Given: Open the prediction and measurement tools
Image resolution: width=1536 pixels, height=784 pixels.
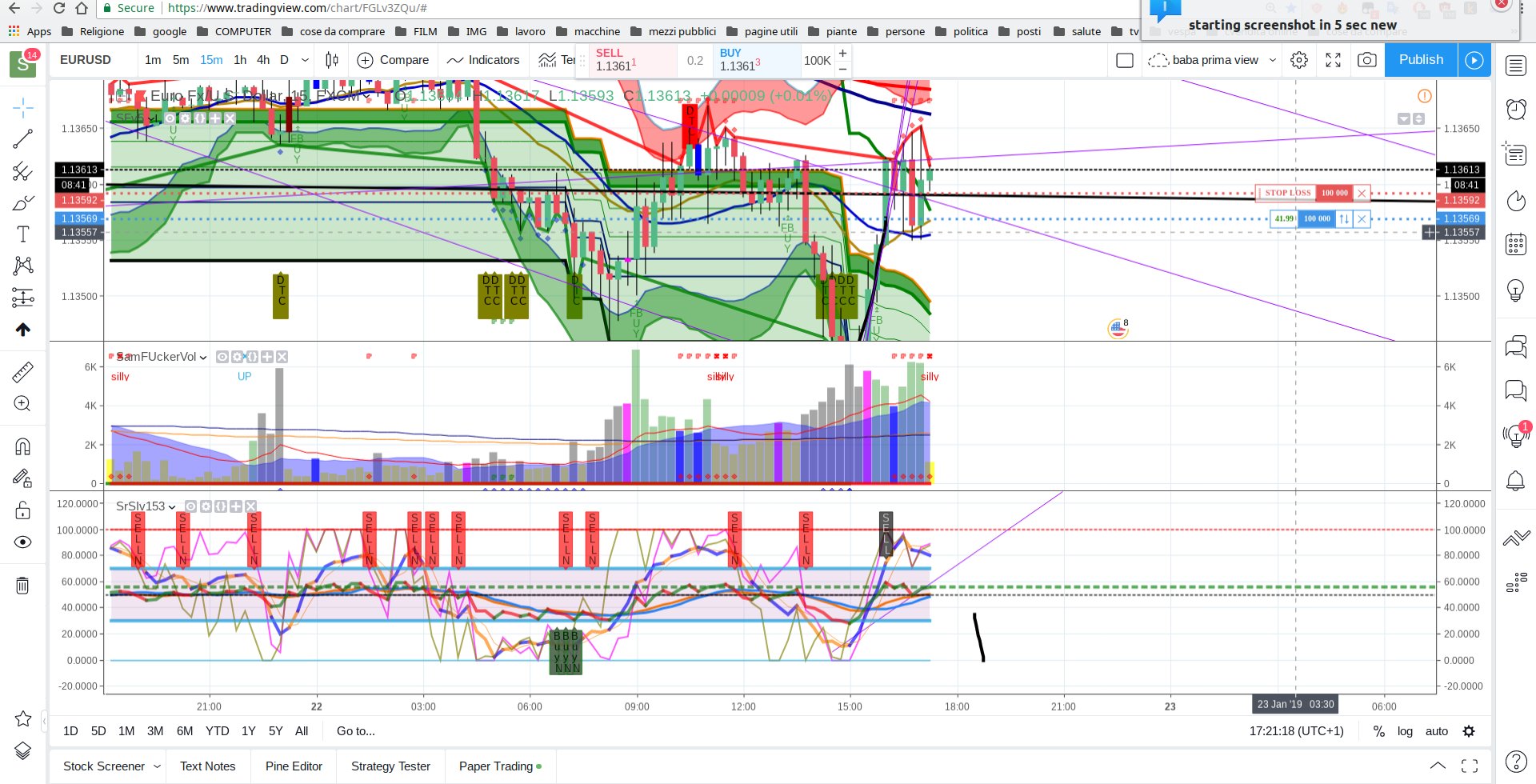Looking at the screenshot, I should click(x=23, y=298).
